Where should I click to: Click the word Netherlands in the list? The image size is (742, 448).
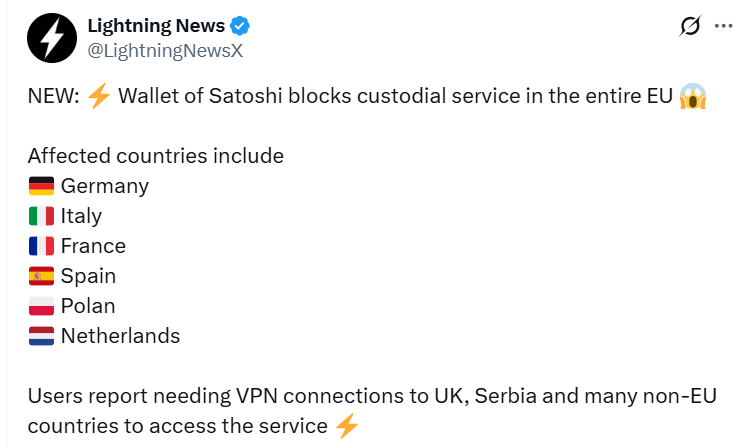click(120, 336)
